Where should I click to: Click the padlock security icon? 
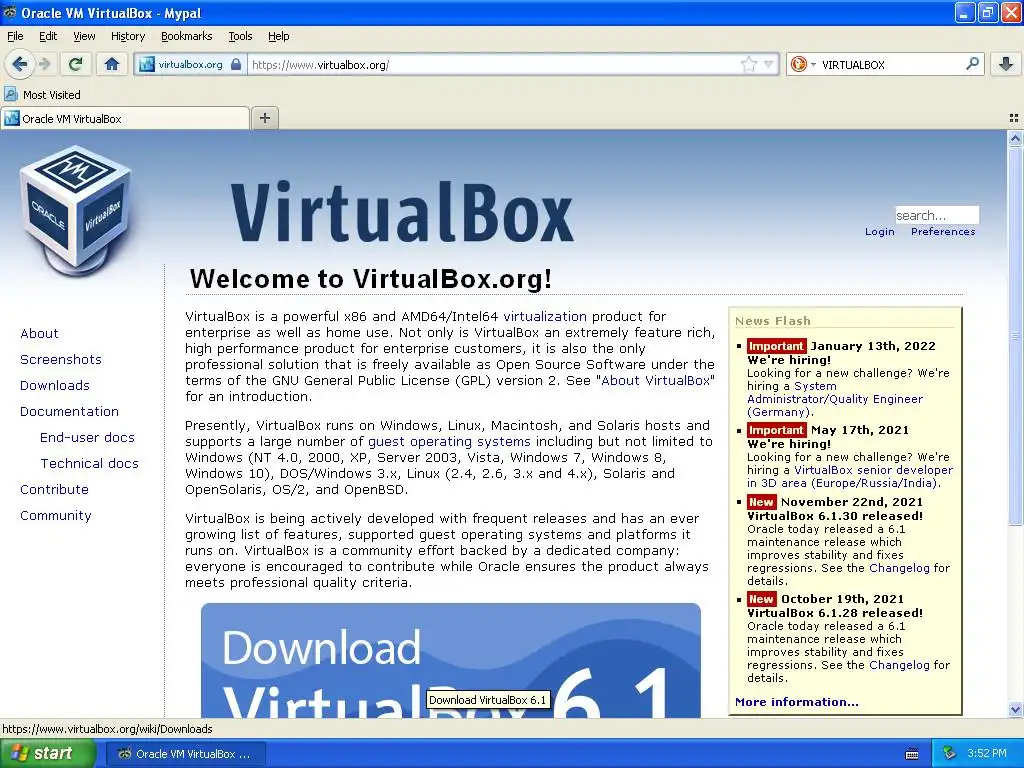tap(236, 65)
